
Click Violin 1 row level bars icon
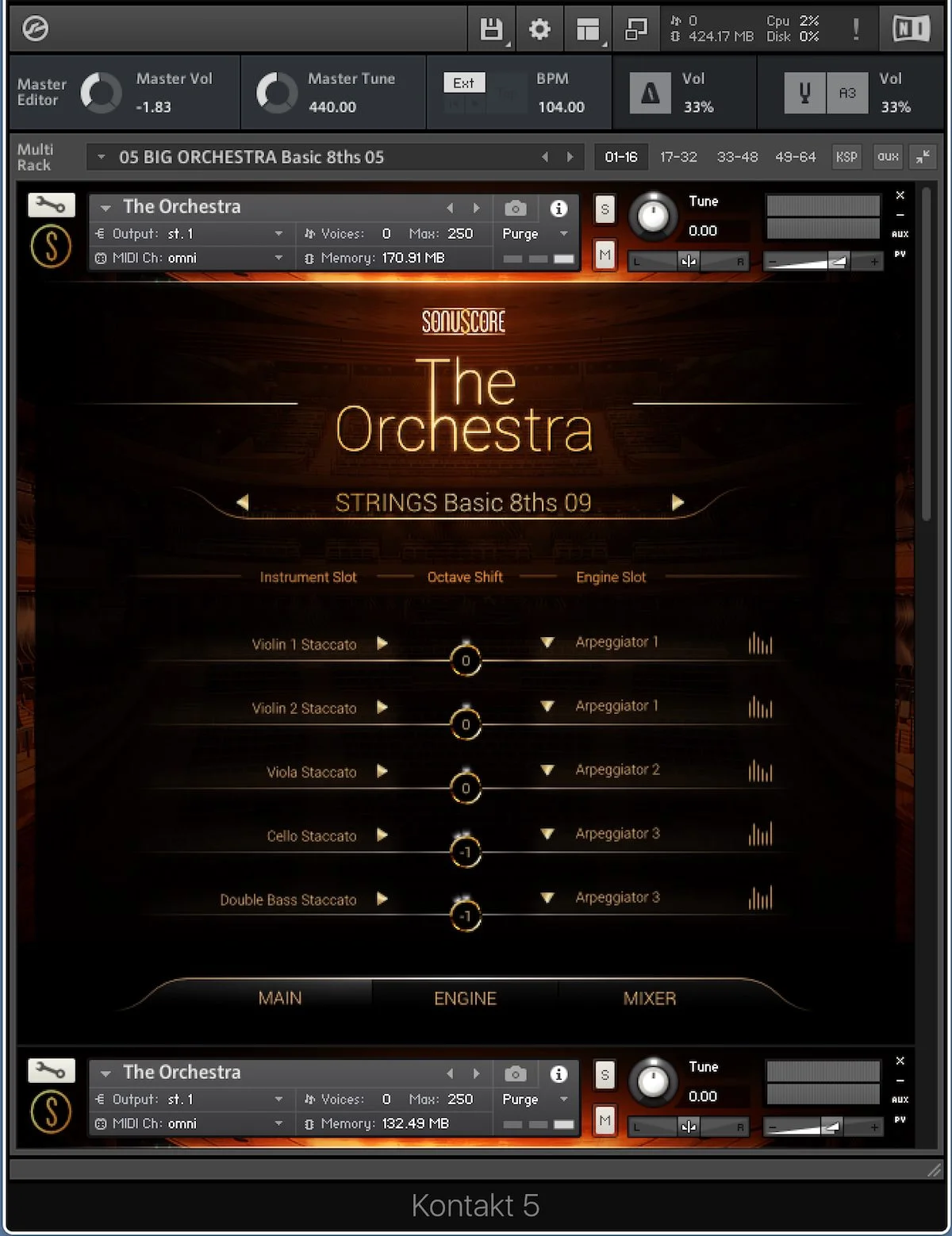tap(760, 643)
